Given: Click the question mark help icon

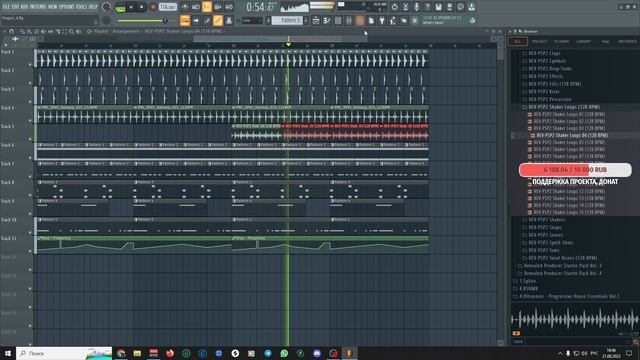Looking at the screenshot, I should point(427,7).
